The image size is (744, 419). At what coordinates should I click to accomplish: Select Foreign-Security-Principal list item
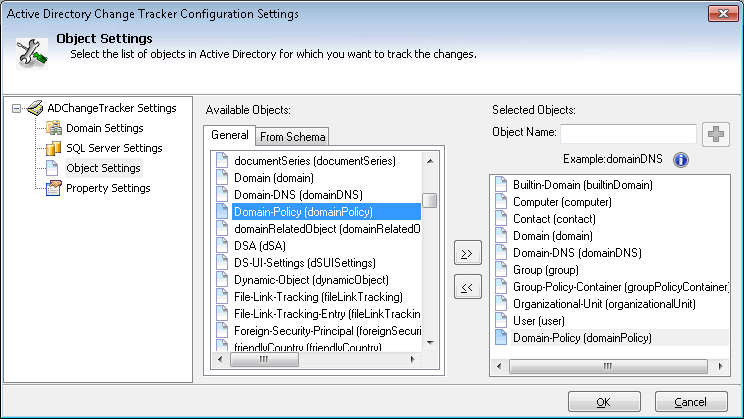[327, 331]
